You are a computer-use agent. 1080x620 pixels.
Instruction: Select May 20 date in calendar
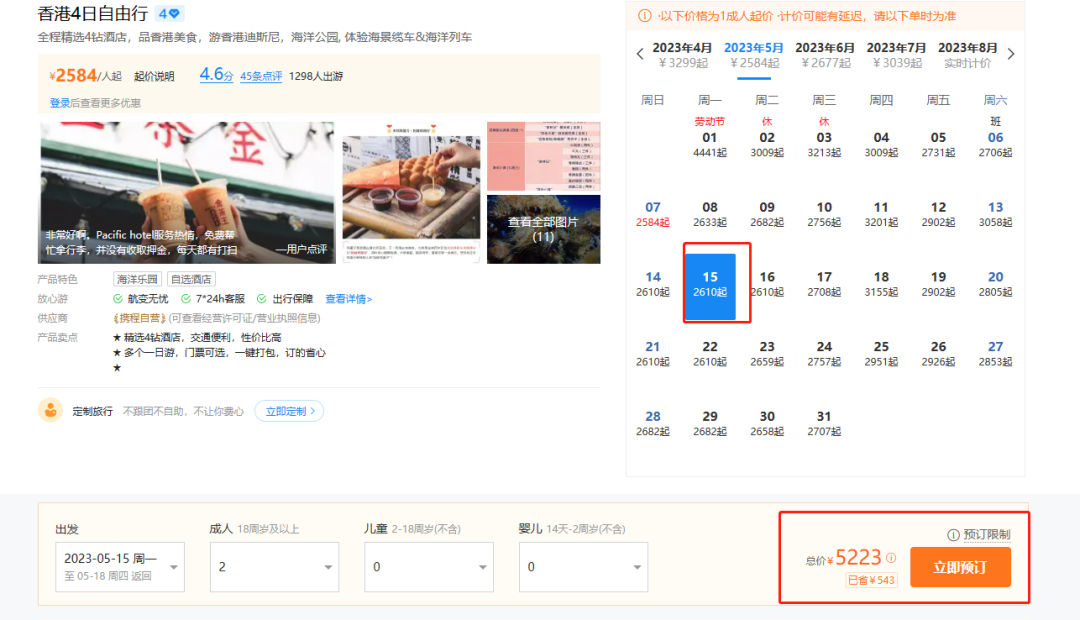point(995,284)
